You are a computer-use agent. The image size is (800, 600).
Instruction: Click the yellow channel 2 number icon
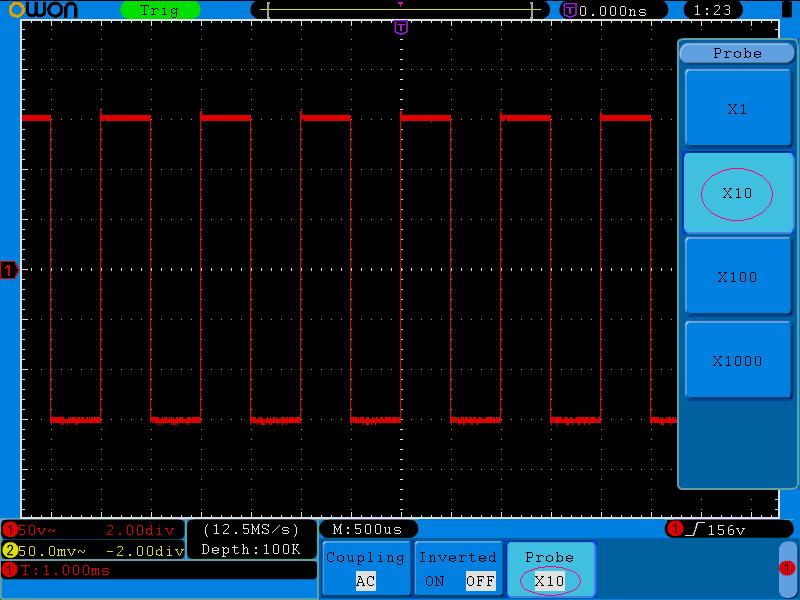(x=10, y=551)
